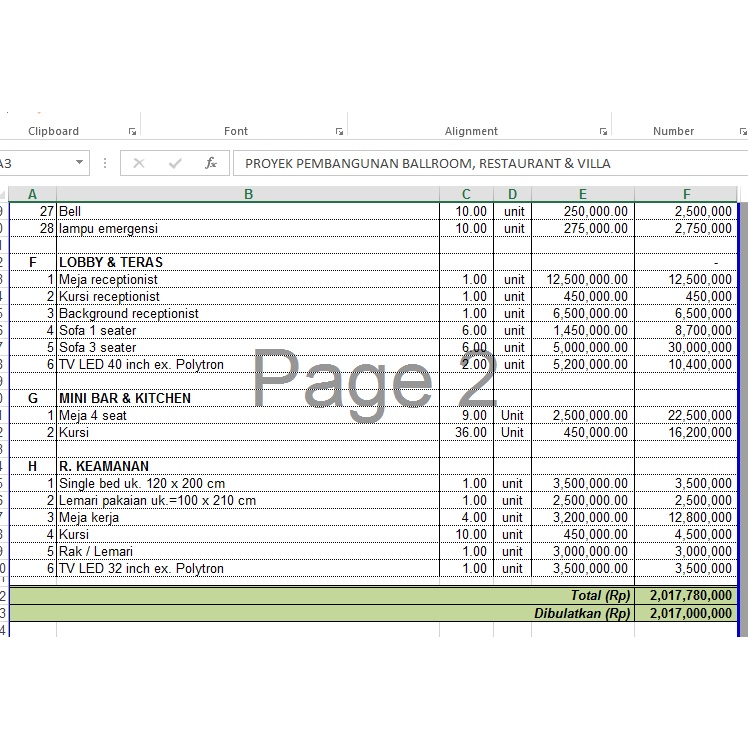Select column C header

click(x=467, y=194)
